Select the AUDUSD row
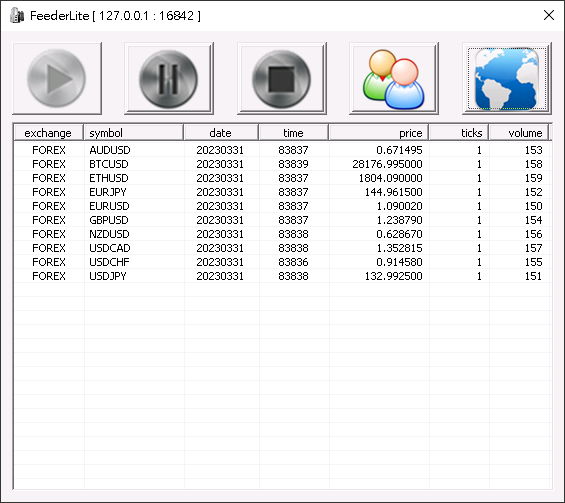The width and height of the screenshot is (565, 503). (x=282, y=150)
